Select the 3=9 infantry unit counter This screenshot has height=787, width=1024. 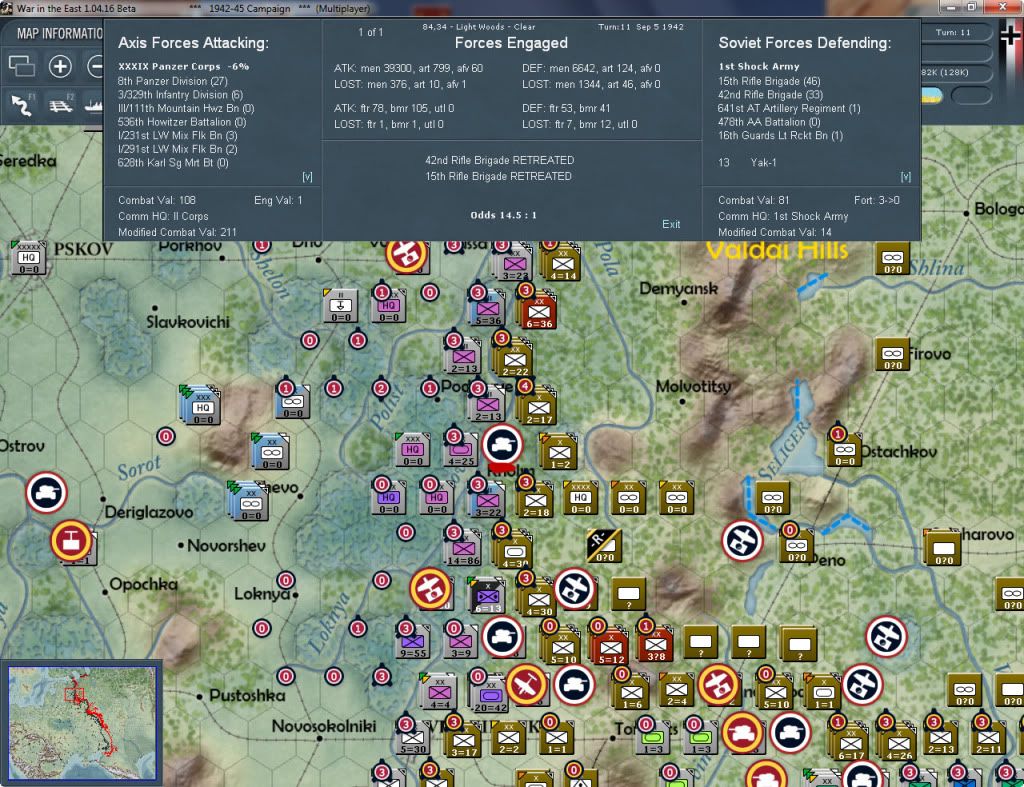tap(460, 642)
